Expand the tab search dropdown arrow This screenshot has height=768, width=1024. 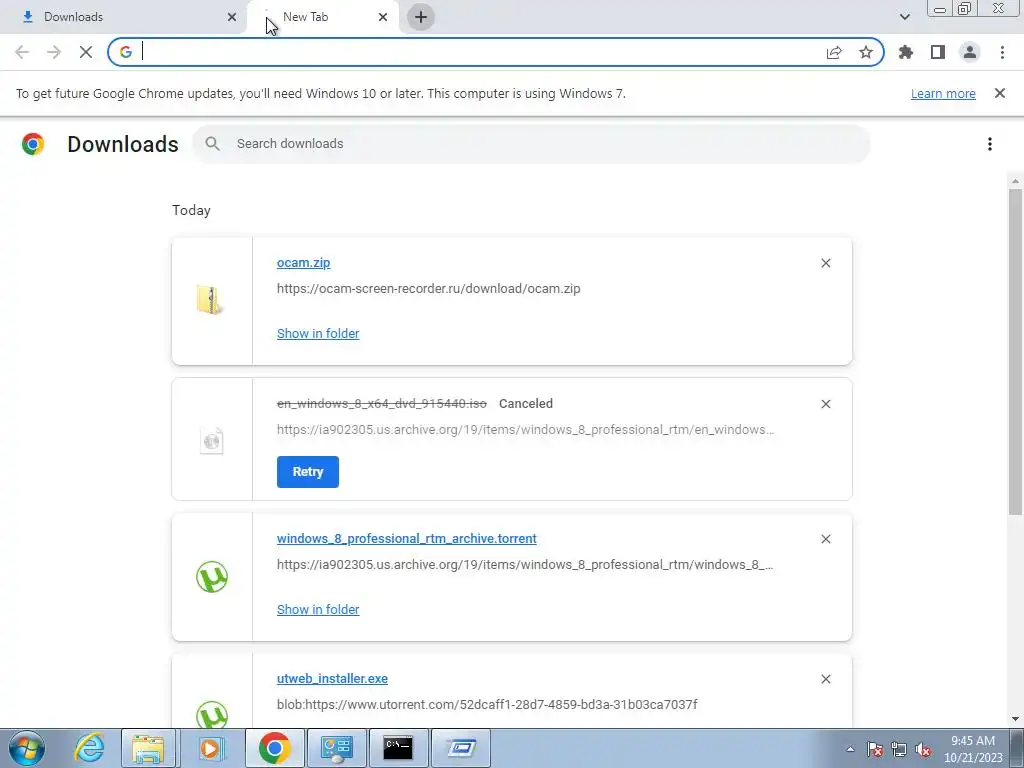click(904, 17)
